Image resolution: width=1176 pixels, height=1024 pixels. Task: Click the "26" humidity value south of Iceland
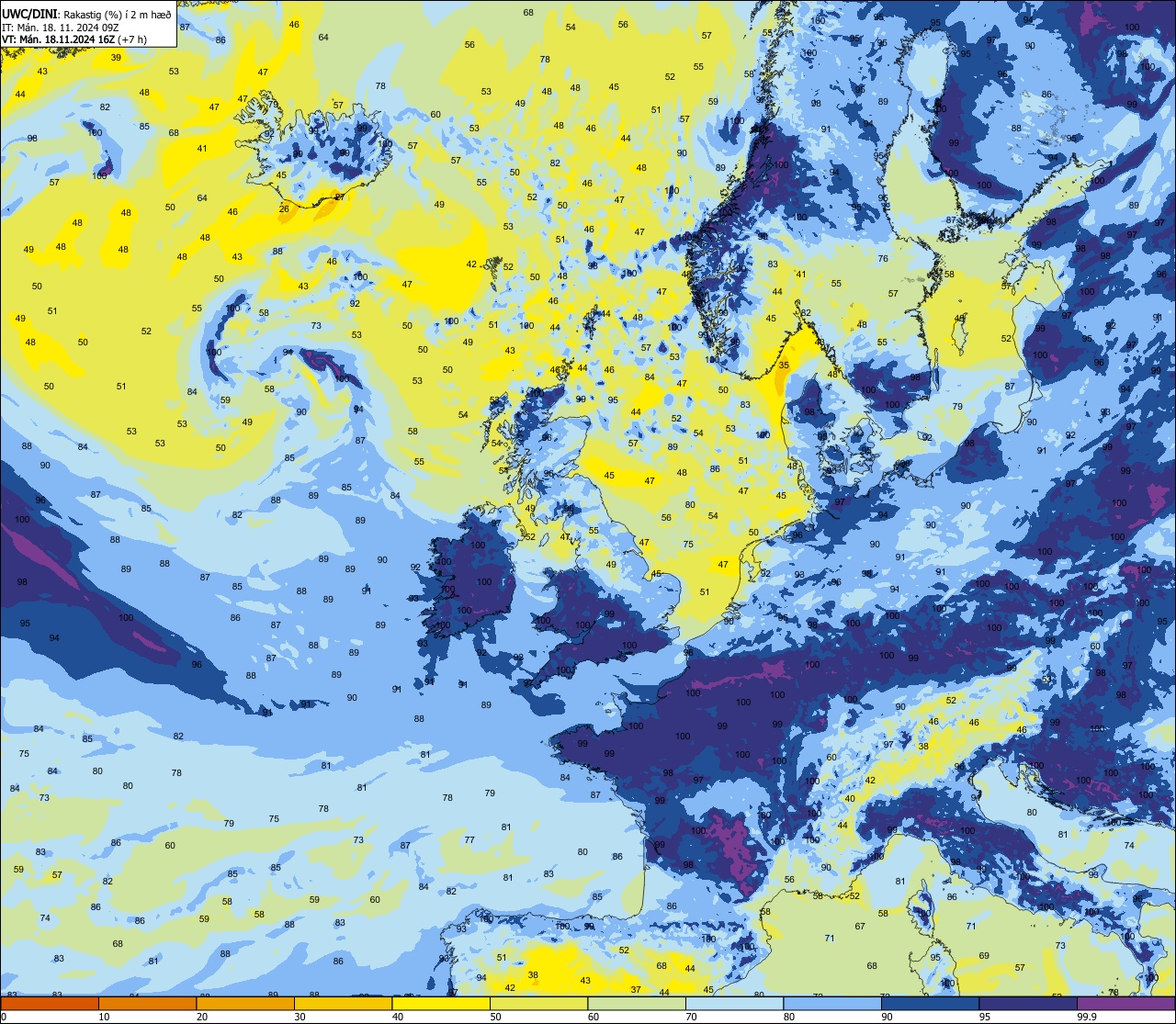284,208
